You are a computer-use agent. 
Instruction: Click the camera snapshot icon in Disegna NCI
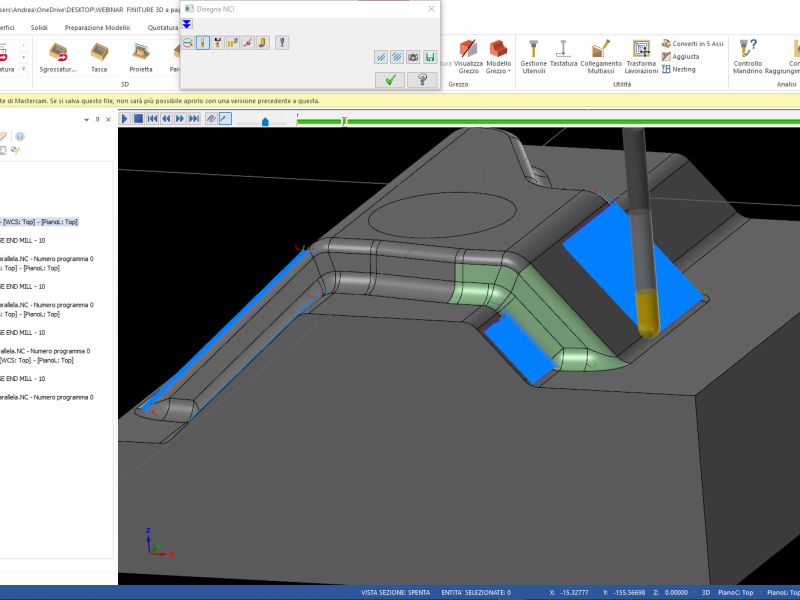pos(413,57)
